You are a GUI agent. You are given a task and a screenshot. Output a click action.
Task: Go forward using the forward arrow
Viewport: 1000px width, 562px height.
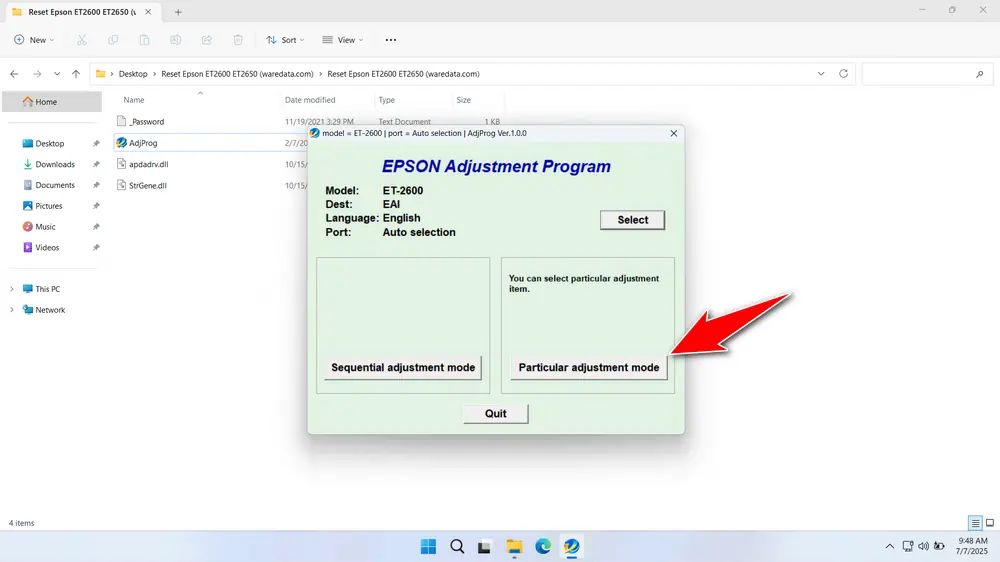[37, 74]
